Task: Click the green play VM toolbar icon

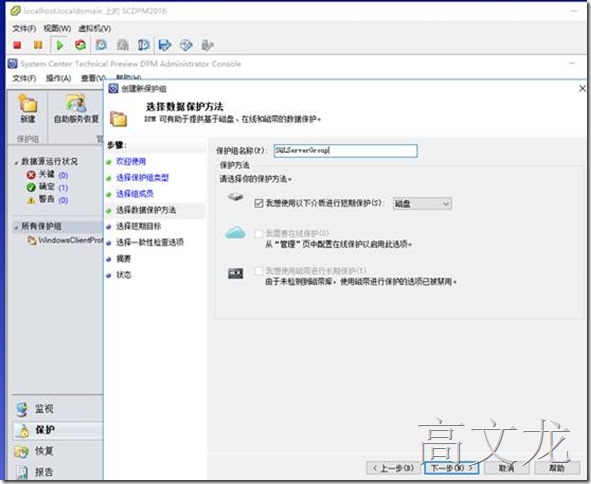Action: click(x=59, y=45)
